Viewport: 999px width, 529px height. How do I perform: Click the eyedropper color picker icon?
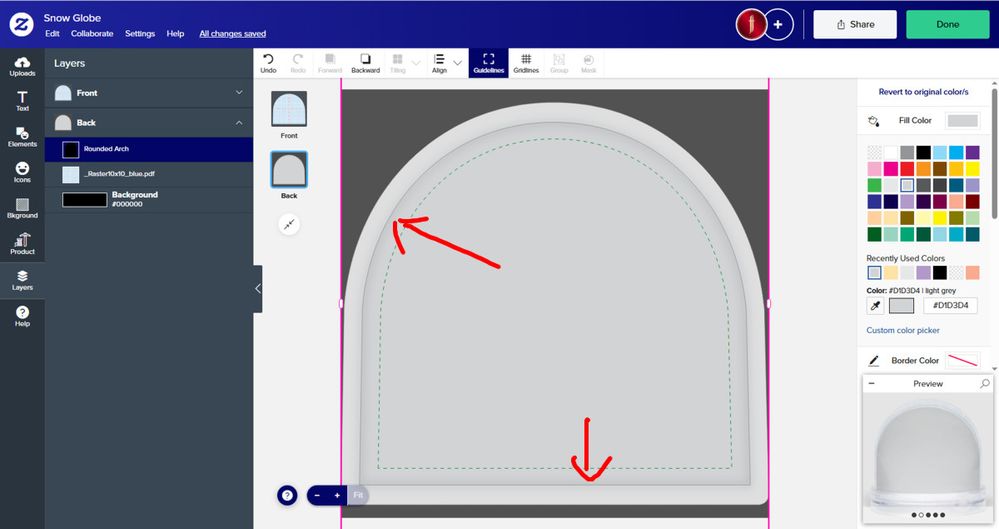875,306
